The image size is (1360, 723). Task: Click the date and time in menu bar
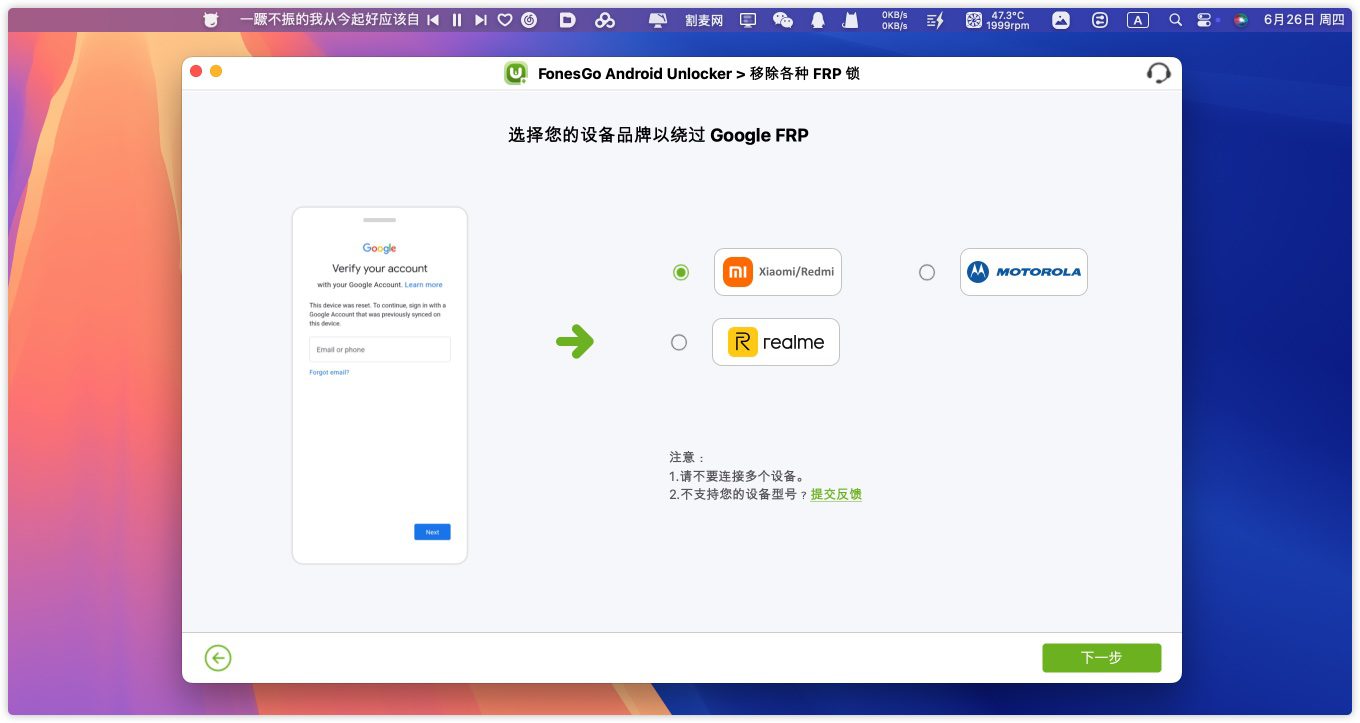click(x=1303, y=20)
